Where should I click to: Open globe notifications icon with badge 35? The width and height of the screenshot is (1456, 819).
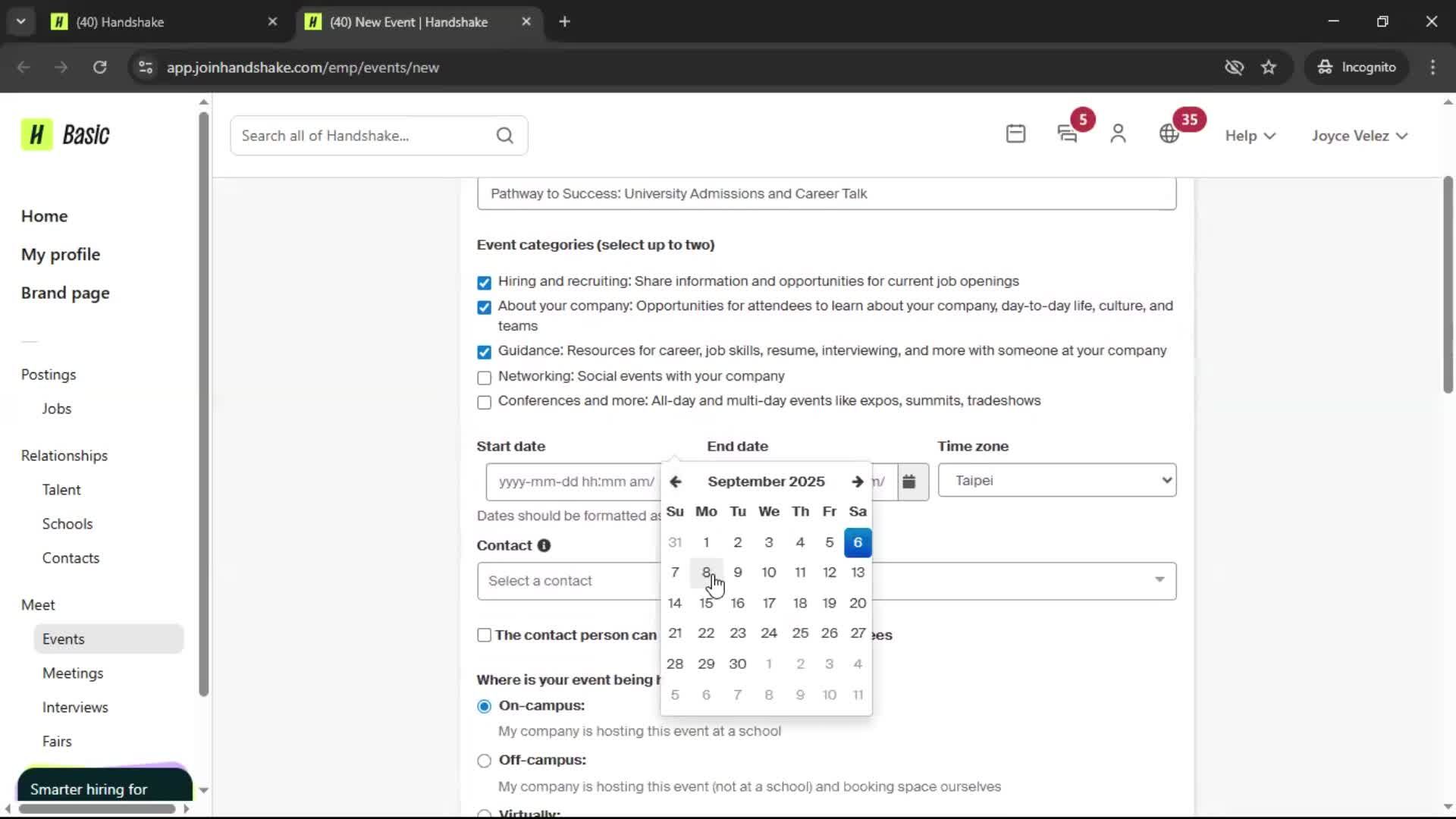tap(1169, 134)
